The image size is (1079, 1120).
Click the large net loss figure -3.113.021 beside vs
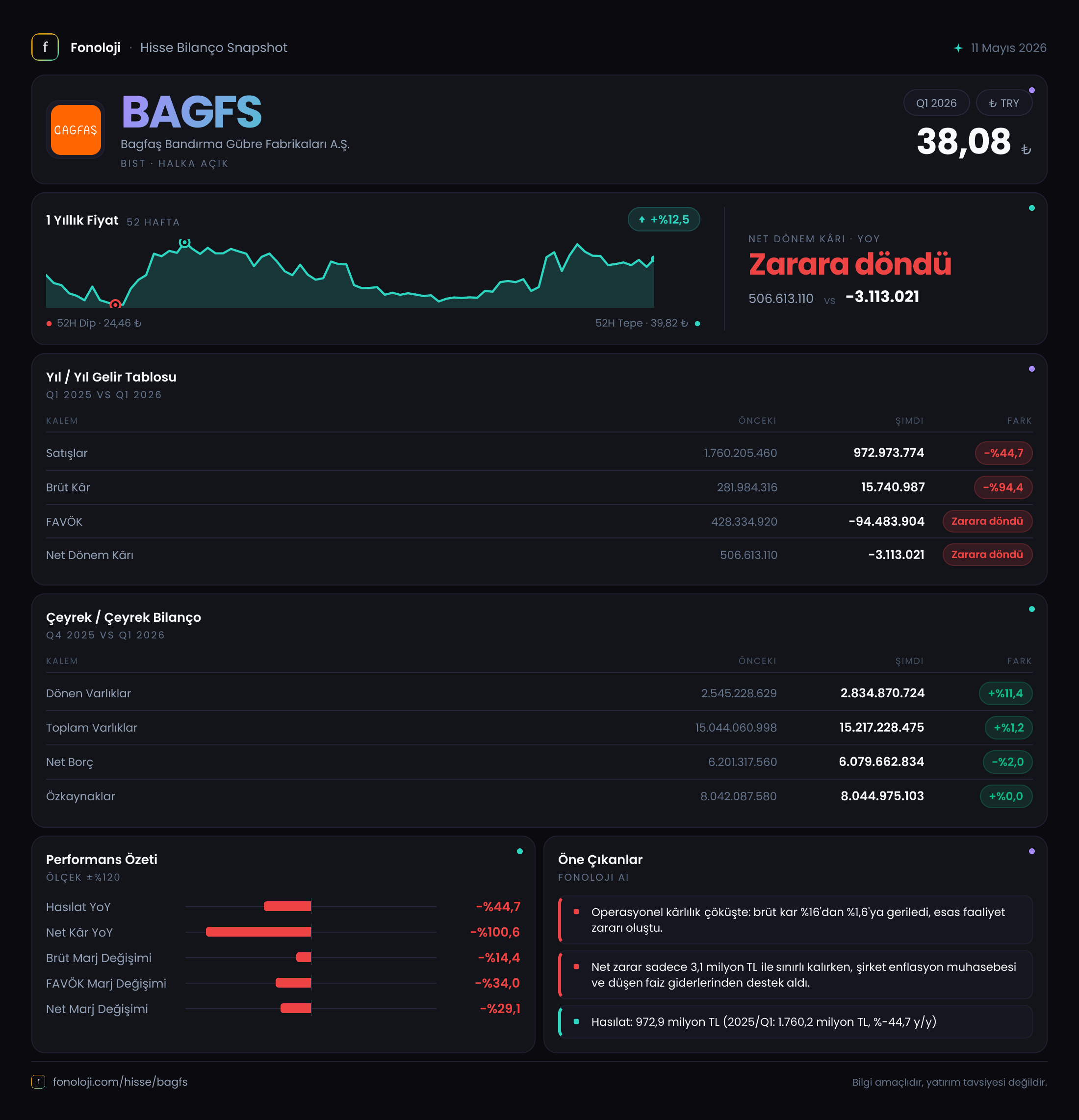pyautogui.click(x=882, y=297)
